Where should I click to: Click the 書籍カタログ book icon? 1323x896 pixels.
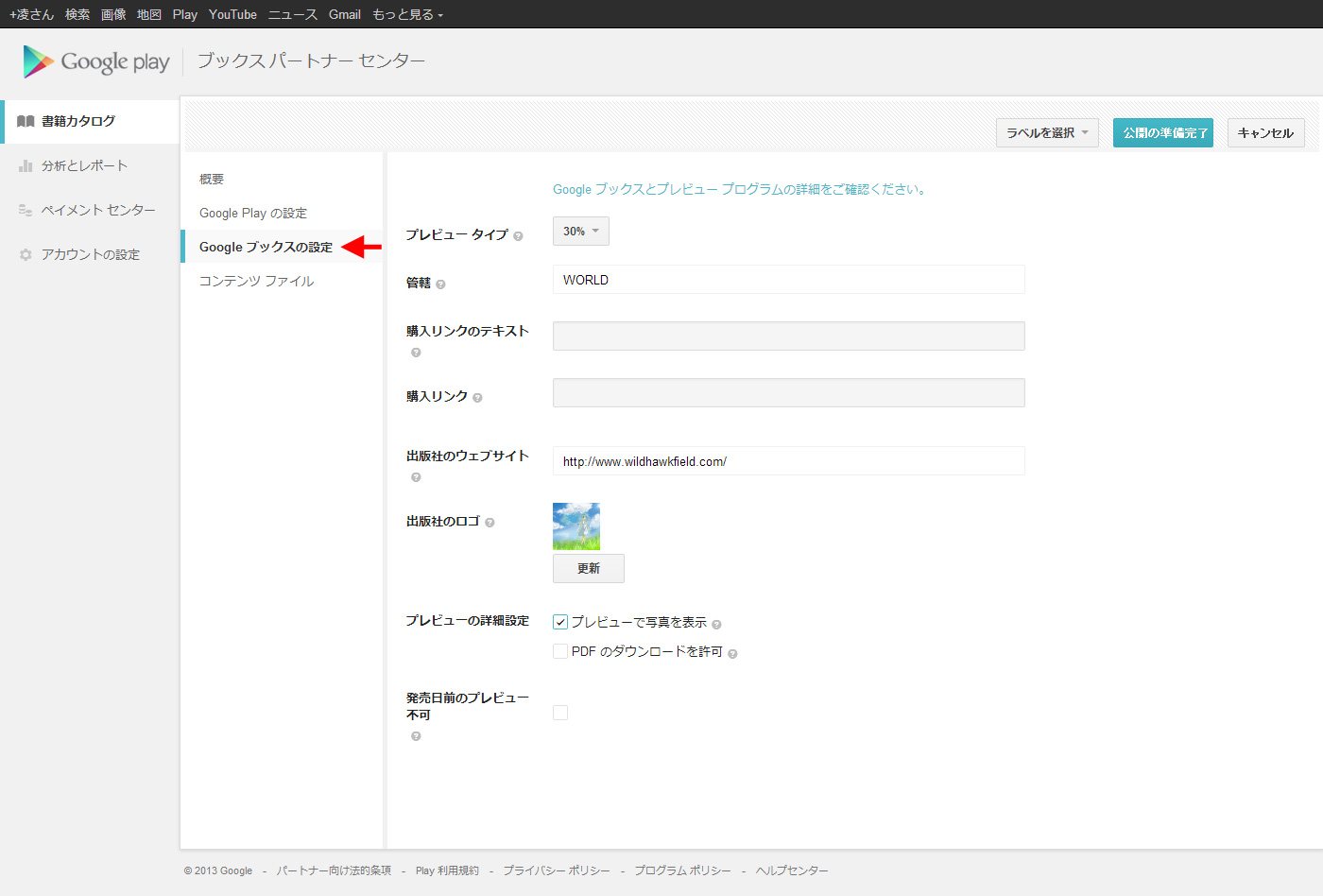pyautogui.click(x=26, y=121)
